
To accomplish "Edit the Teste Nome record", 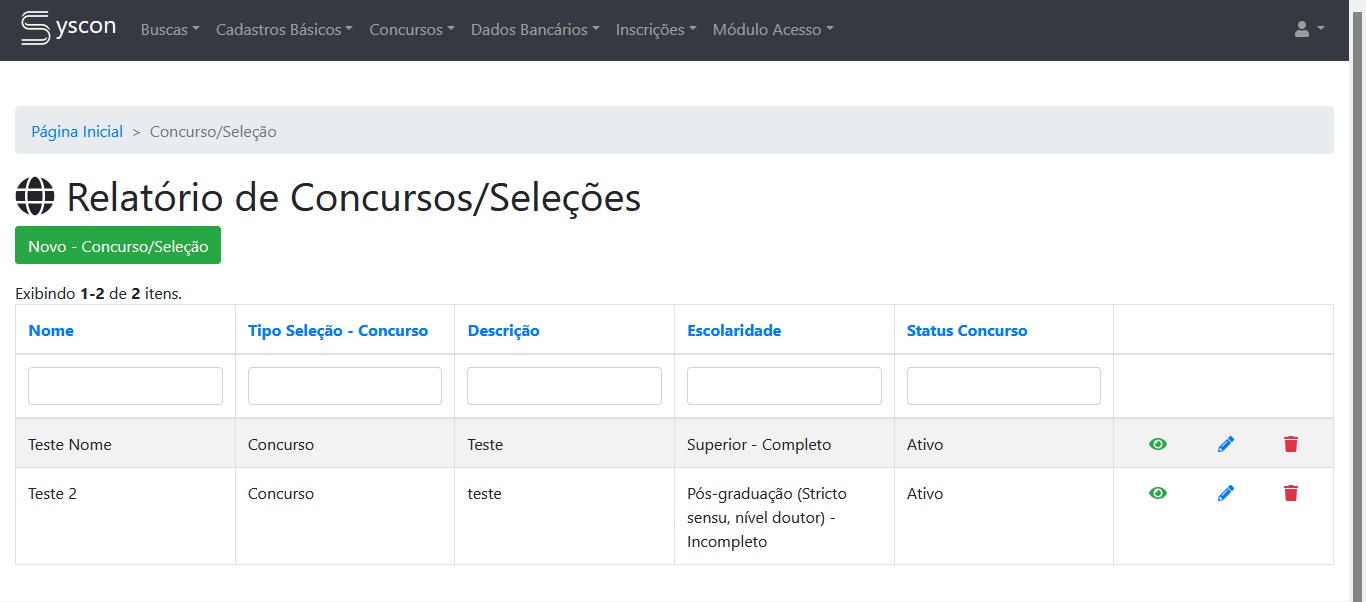I will coord(1226,444).
